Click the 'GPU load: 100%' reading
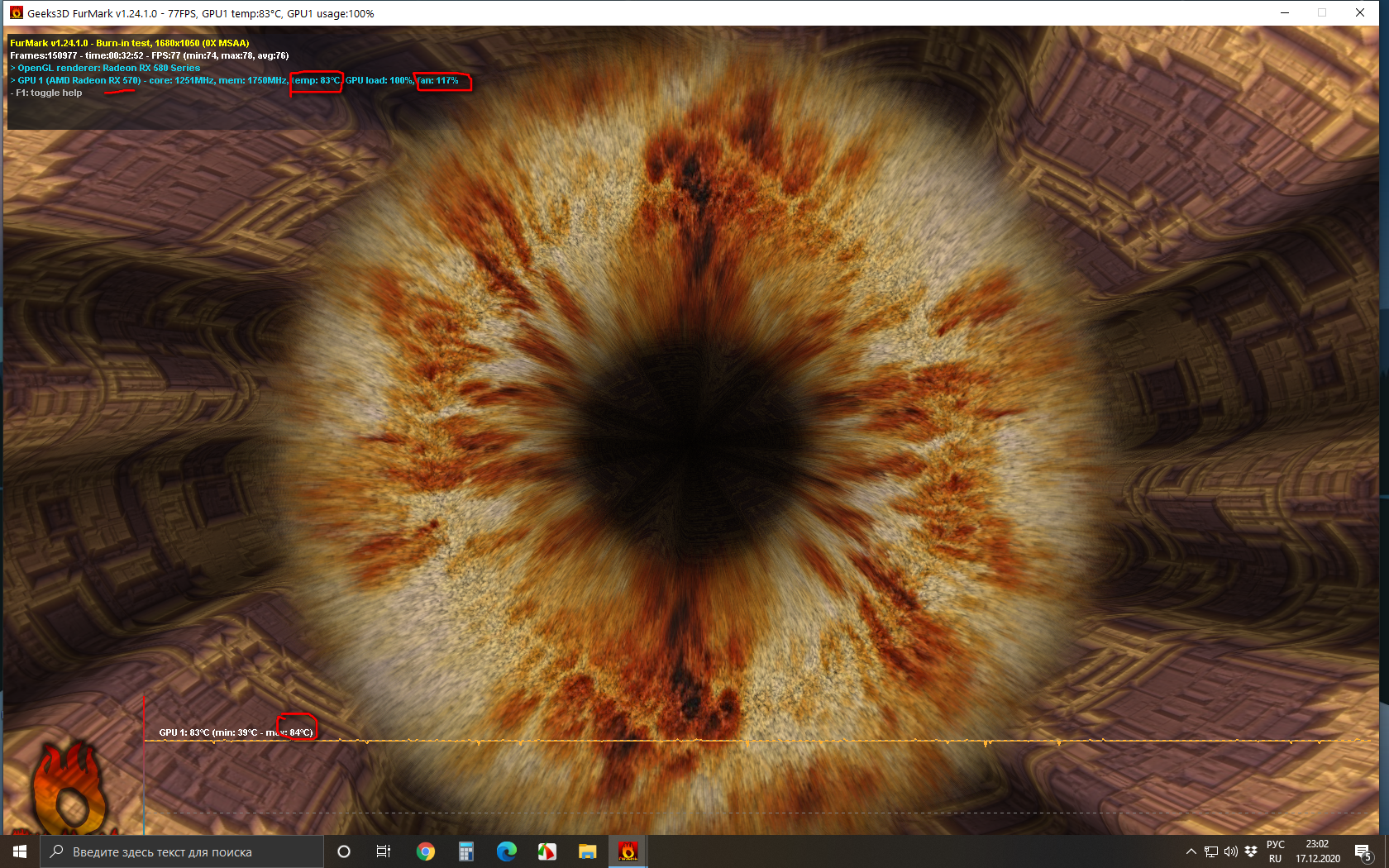 tap(379, 80)
